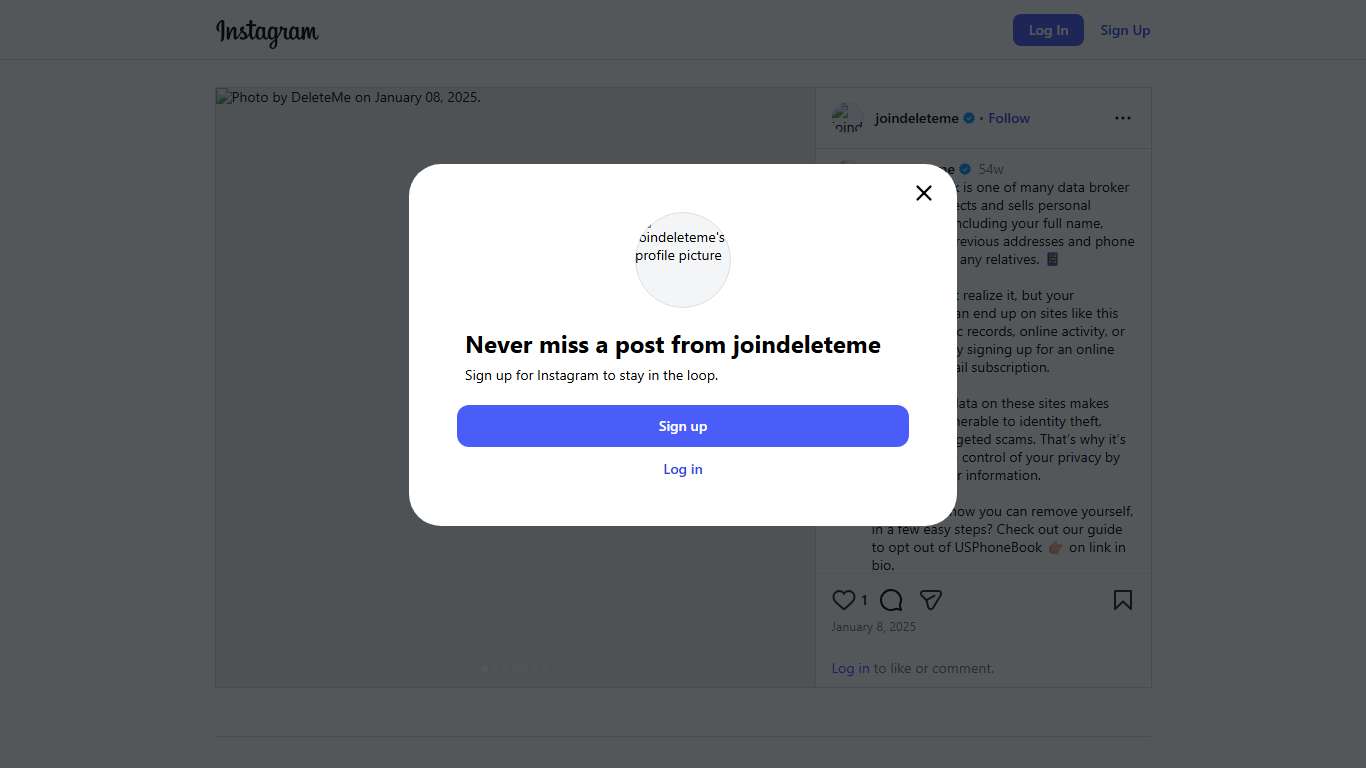
Task: Click Log in link inside the popup
Action: [x=683, y=469]
